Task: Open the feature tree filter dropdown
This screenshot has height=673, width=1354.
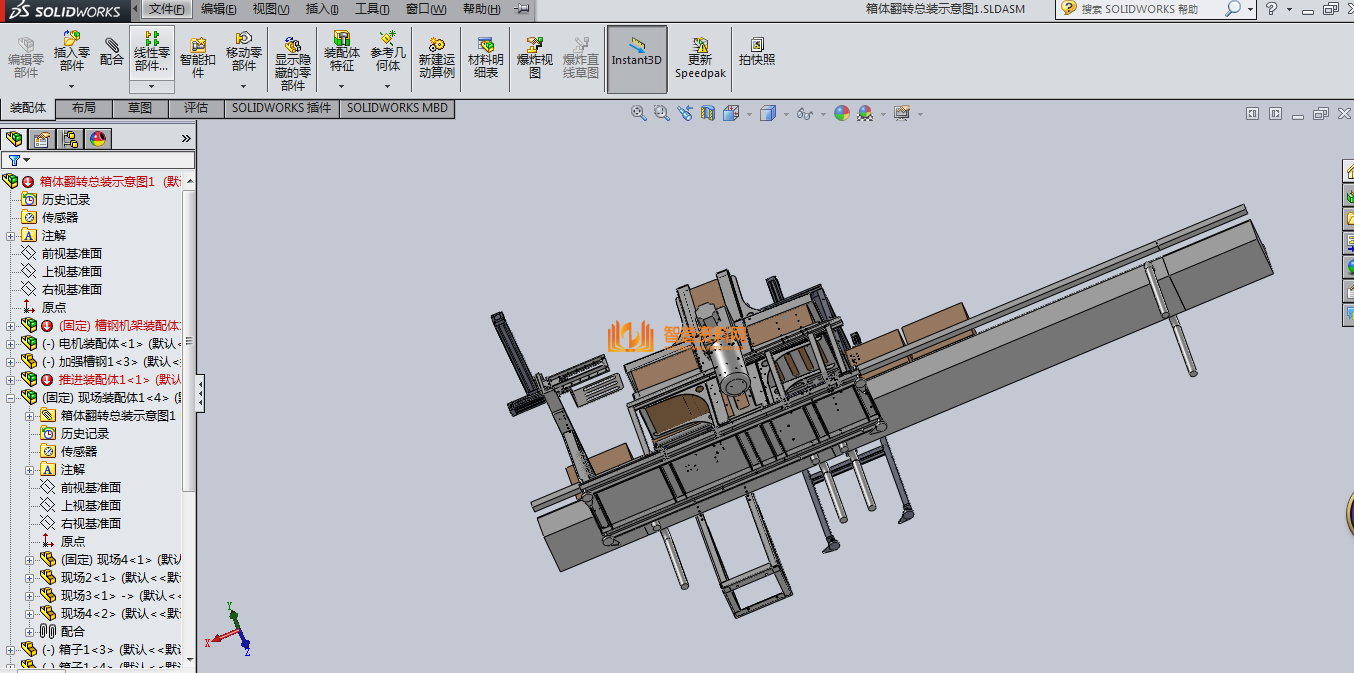Action: click(x=19, y=160)
